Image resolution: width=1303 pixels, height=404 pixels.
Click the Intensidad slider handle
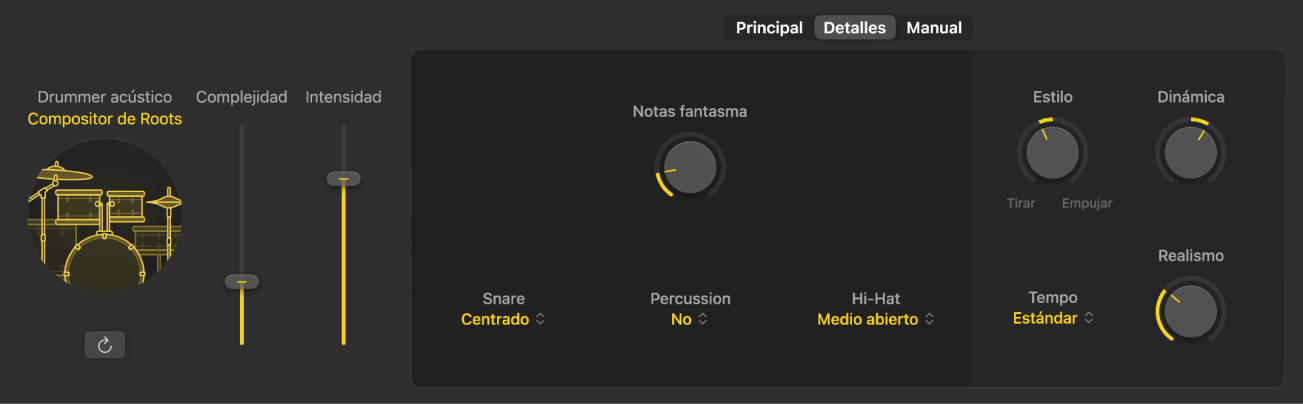(x=343, y=178)
